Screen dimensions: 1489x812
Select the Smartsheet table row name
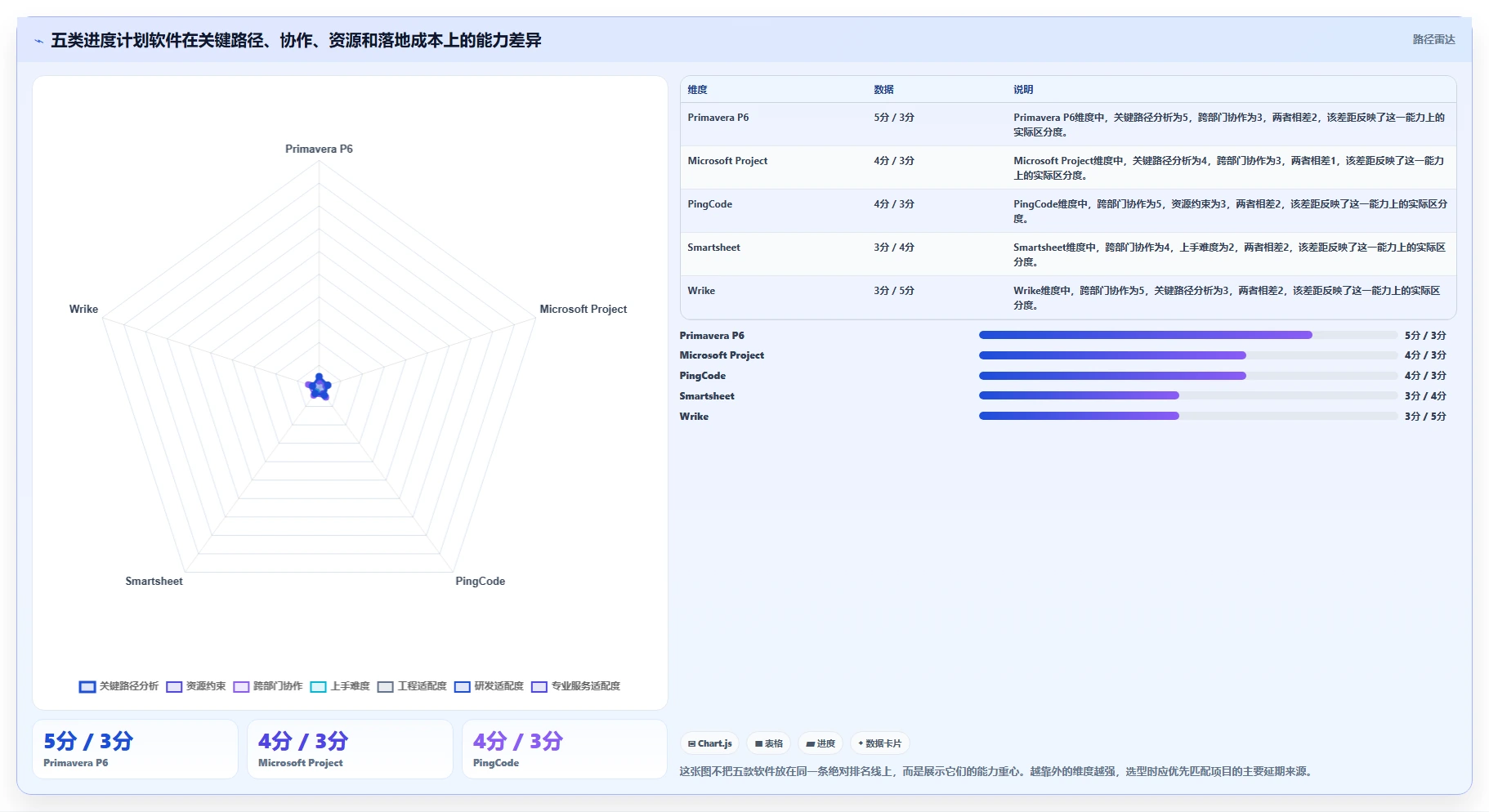click(x=713, y=248)
